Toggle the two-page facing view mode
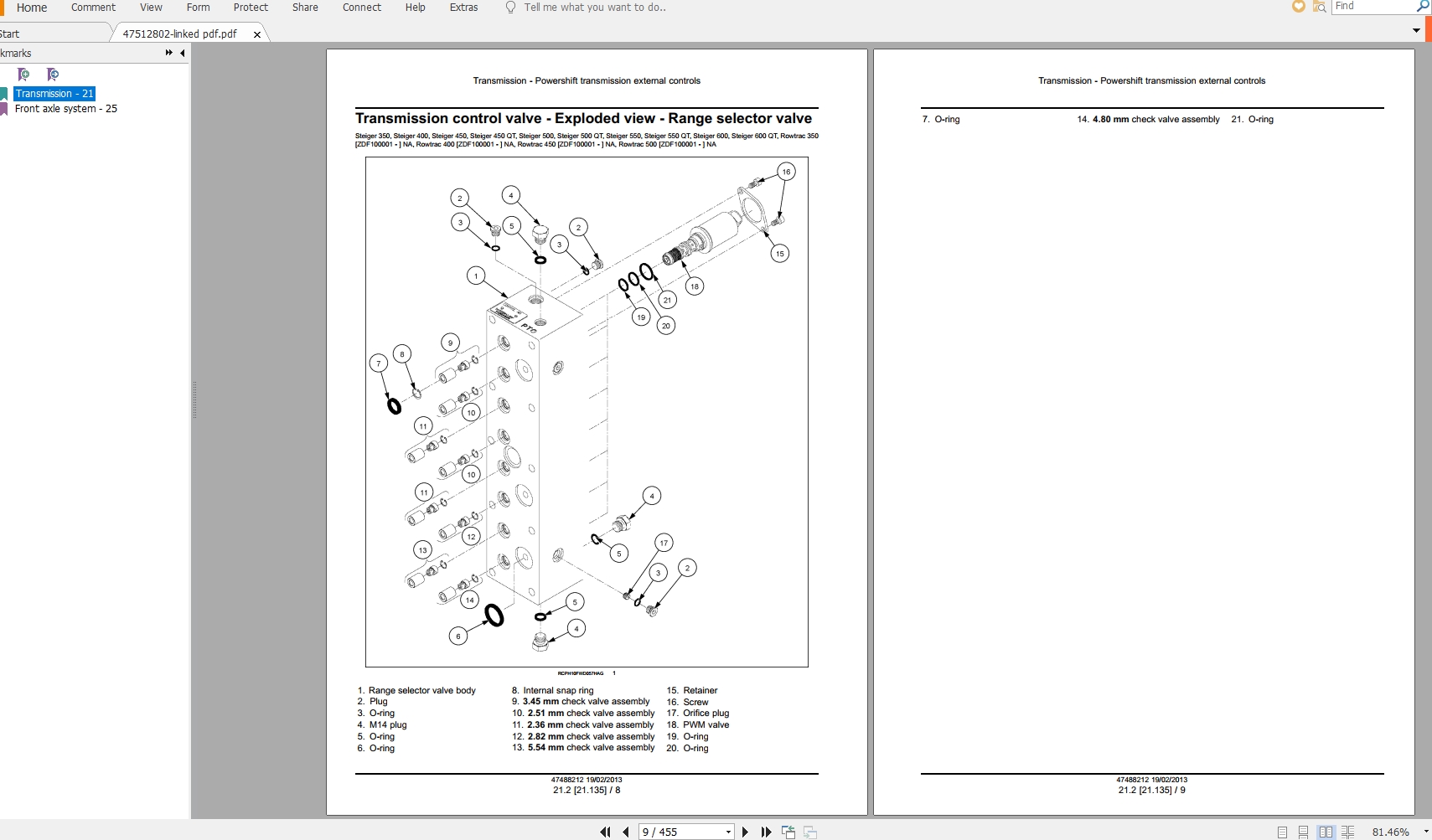 coord(1326,832)
